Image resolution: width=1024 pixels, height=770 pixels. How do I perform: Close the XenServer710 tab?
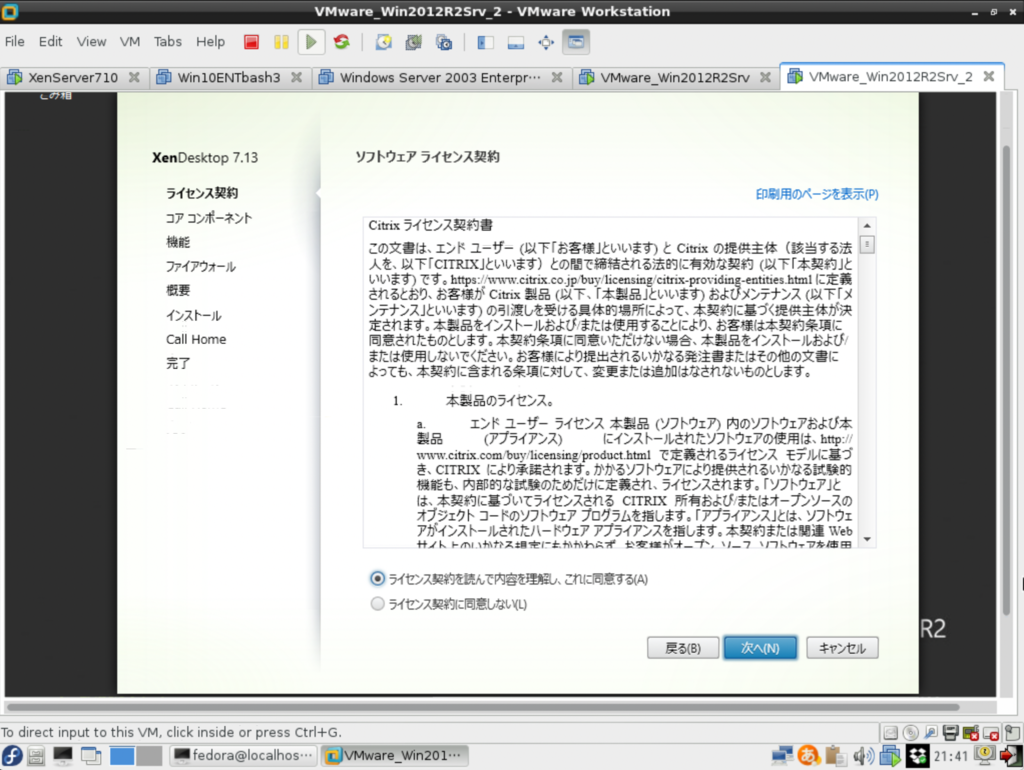coord(134,77)
